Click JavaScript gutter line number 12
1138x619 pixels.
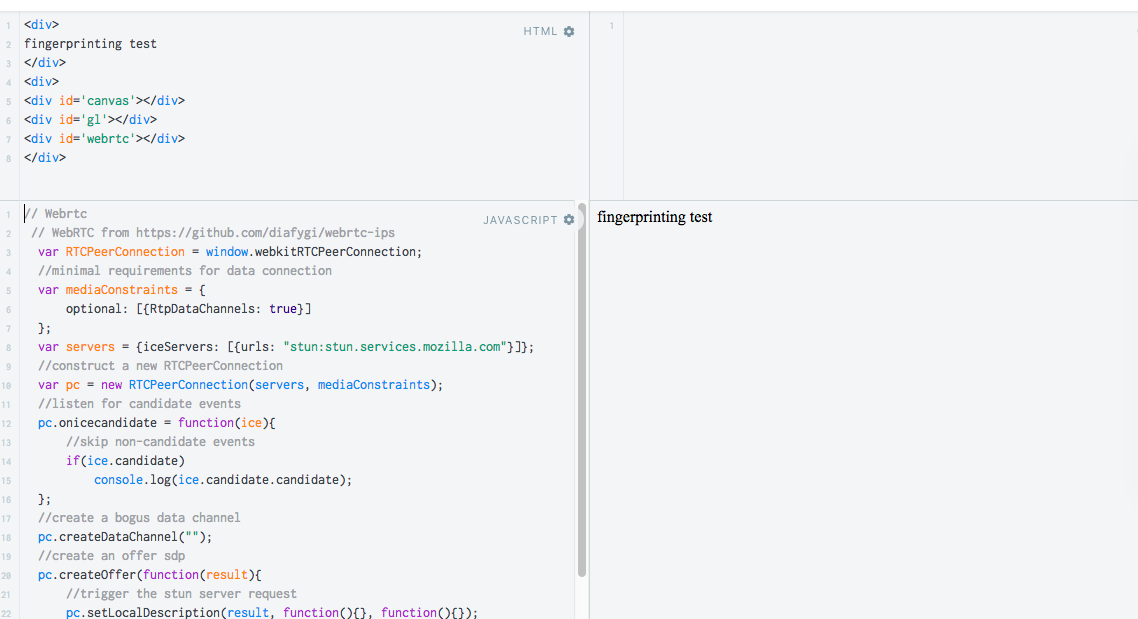(x=7, y=424)
